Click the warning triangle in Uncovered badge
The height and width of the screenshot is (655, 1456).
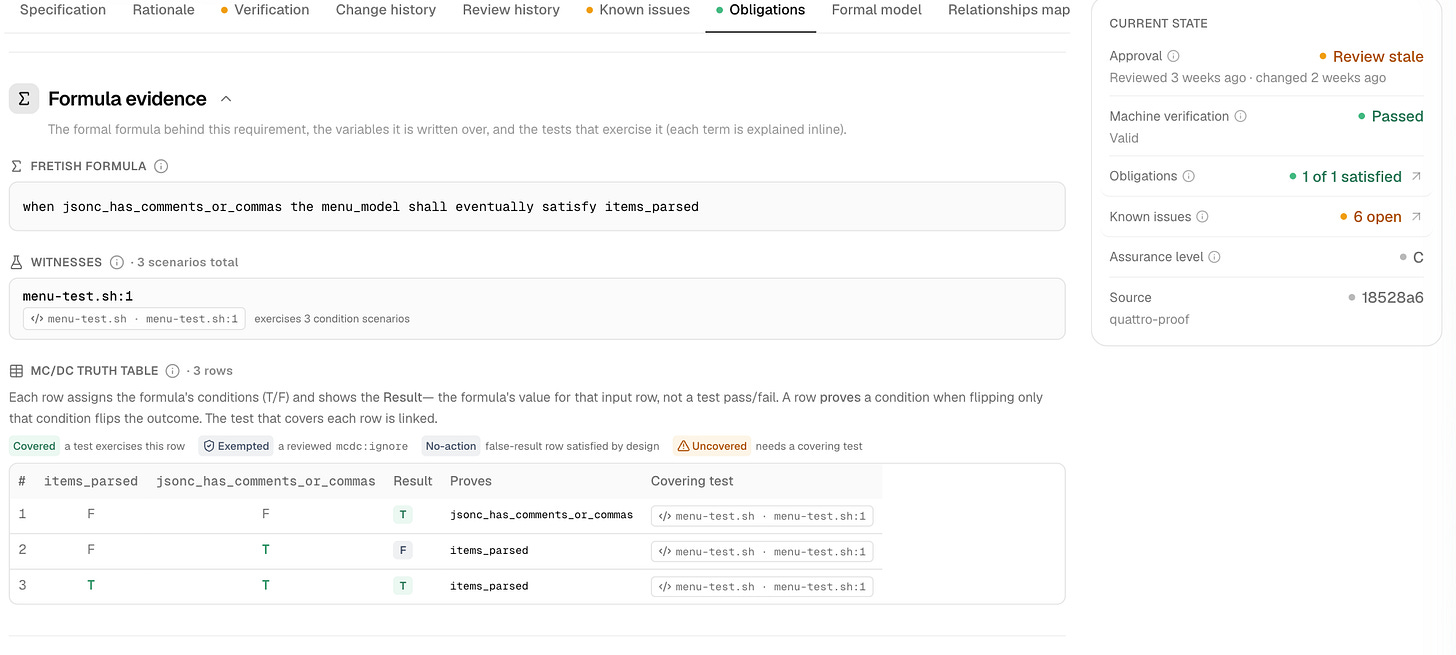tap(683, 446)
